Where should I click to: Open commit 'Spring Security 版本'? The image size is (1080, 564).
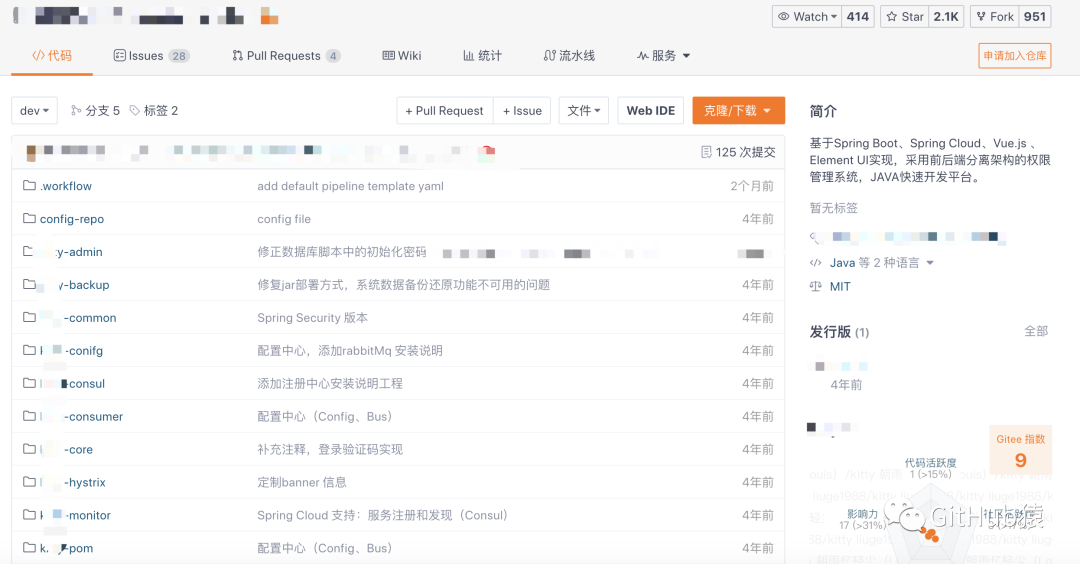(x=312, y=317)
